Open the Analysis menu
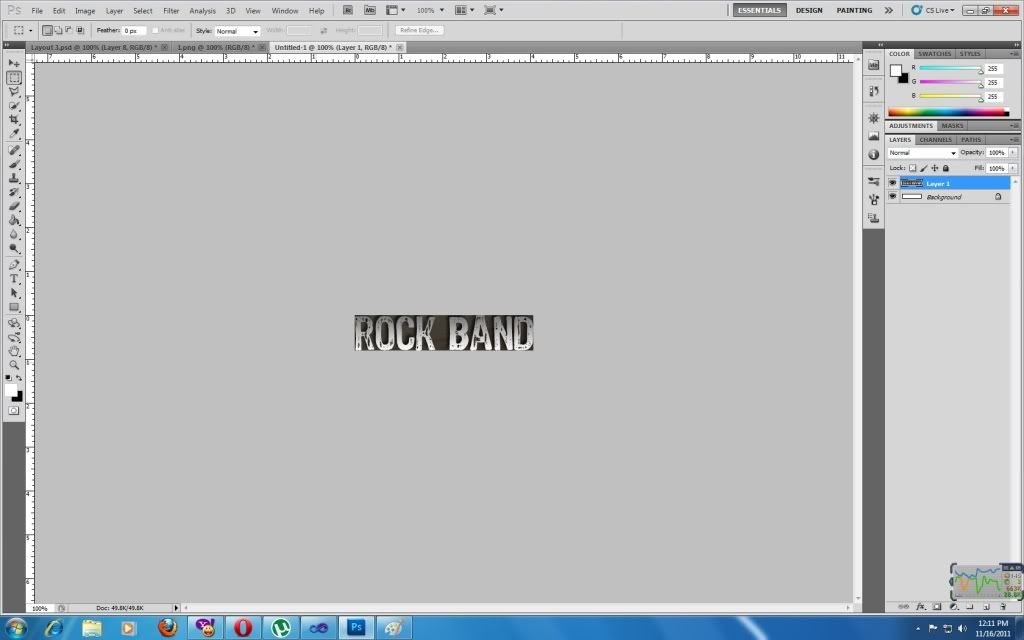This screenshot has height=640, width=1024. (202, 10)
